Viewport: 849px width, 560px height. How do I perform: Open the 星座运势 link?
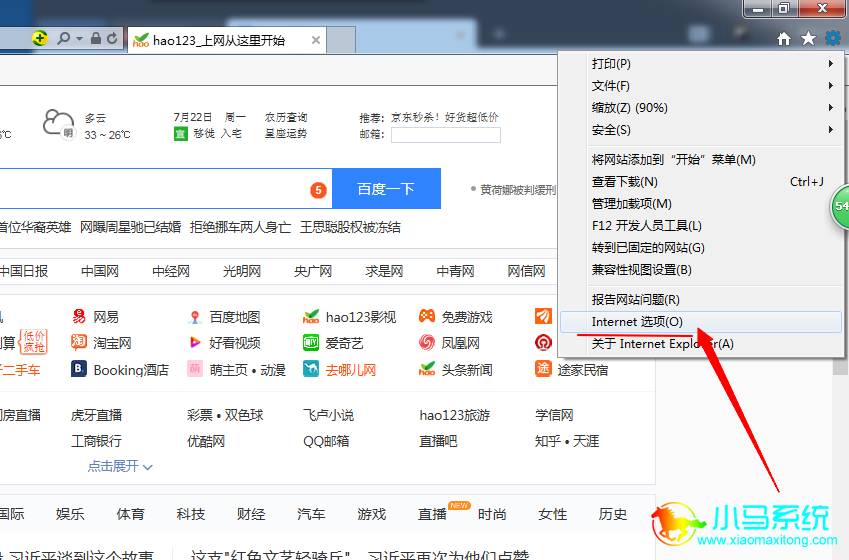285,133
